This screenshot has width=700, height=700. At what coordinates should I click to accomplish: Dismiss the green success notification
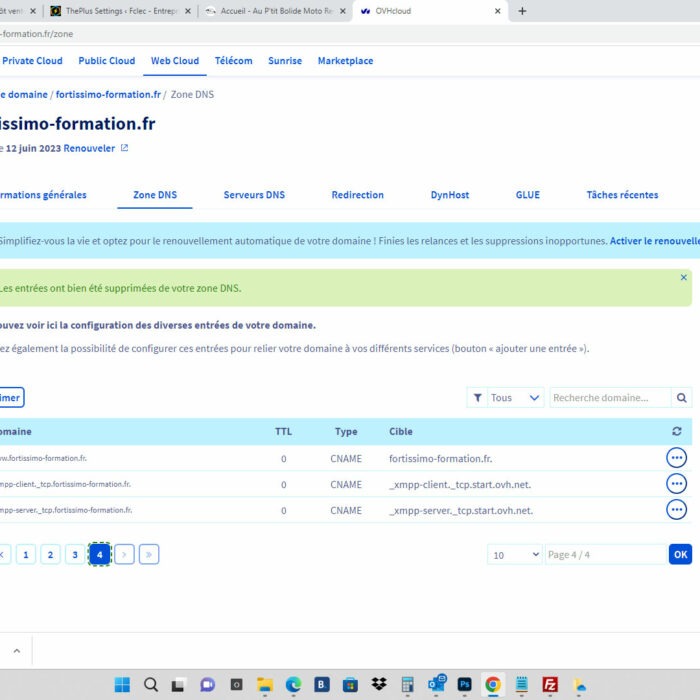(683, 277)
